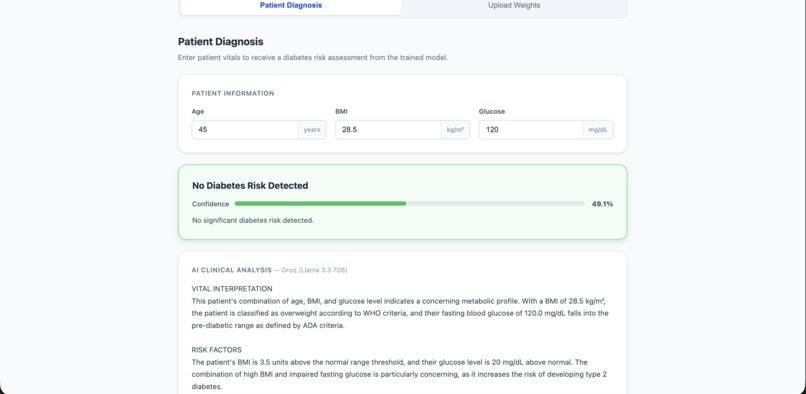Click the BMI input field showing 28.5
This screenshot has height=394, width=806.
click(x=388, y=130)
